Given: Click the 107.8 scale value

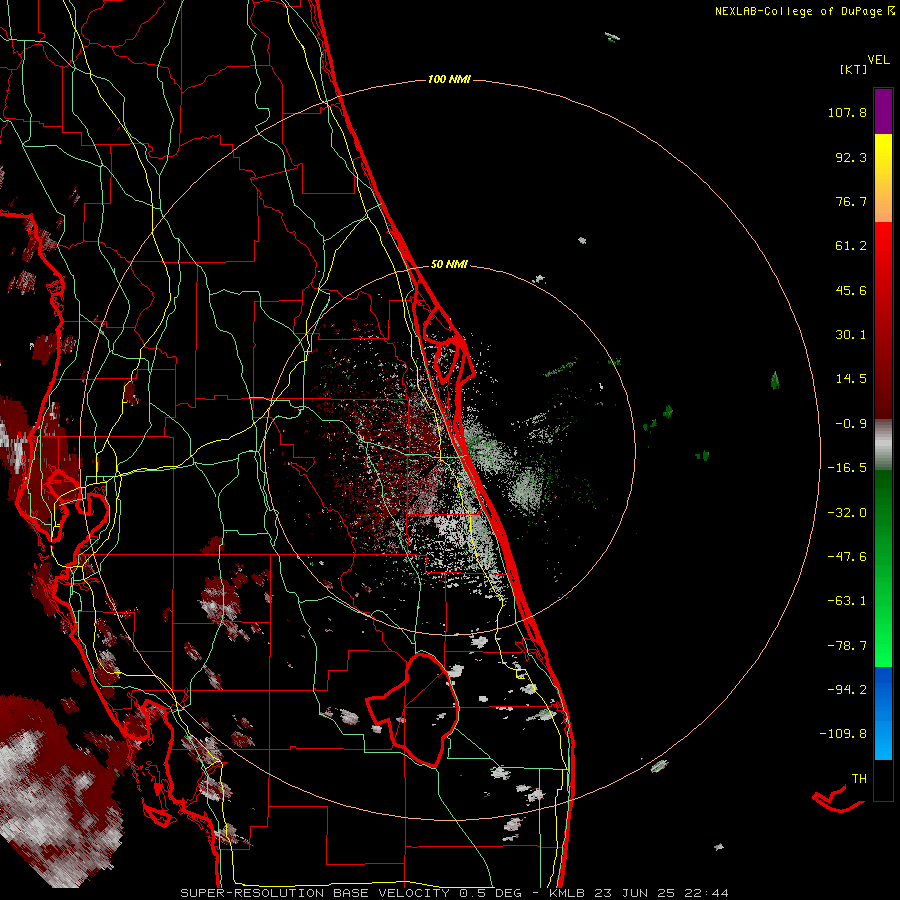Looking at the screenshot, I should tap(847, 112).
